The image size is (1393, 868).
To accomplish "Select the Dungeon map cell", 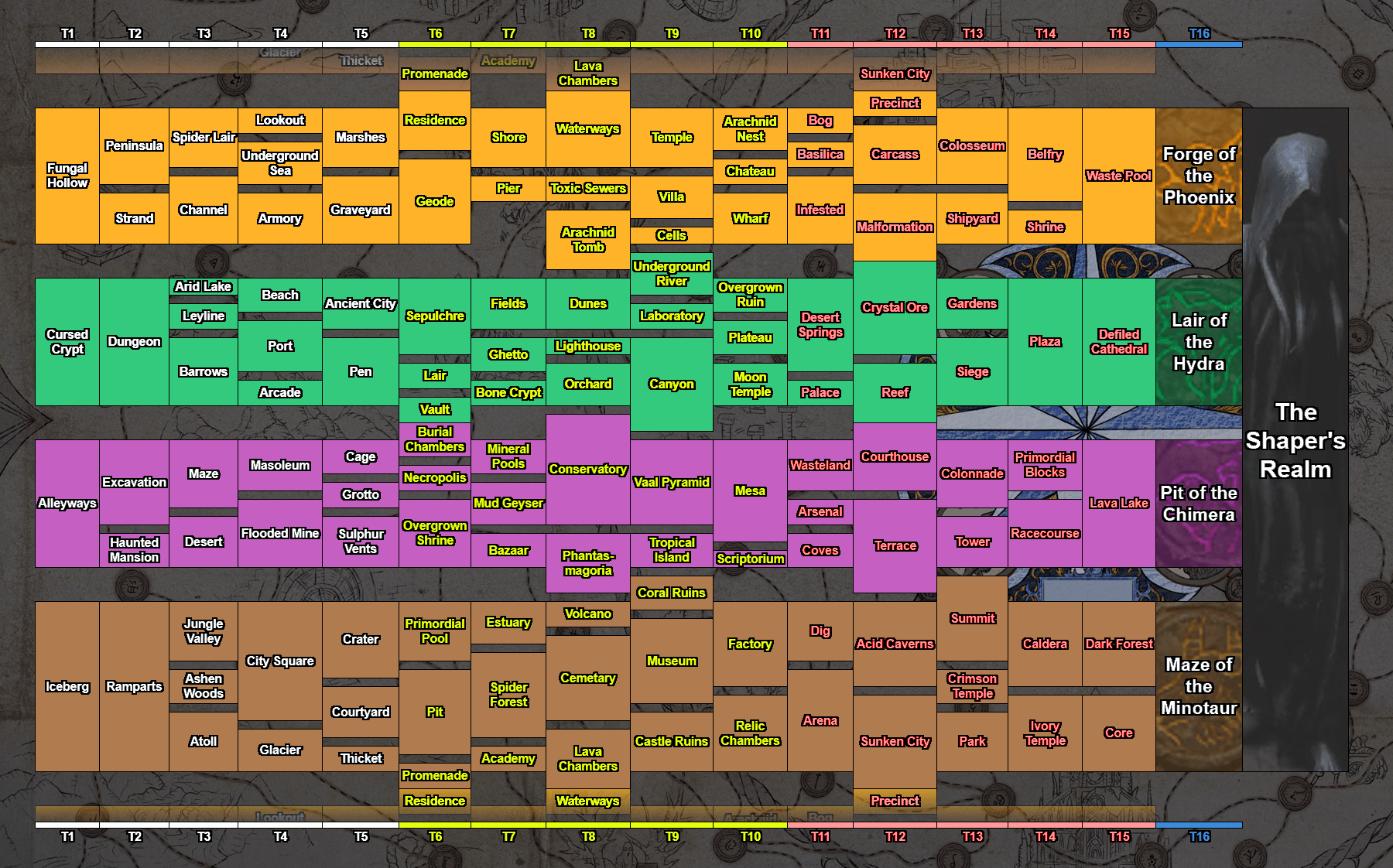I will coord(134,342).
